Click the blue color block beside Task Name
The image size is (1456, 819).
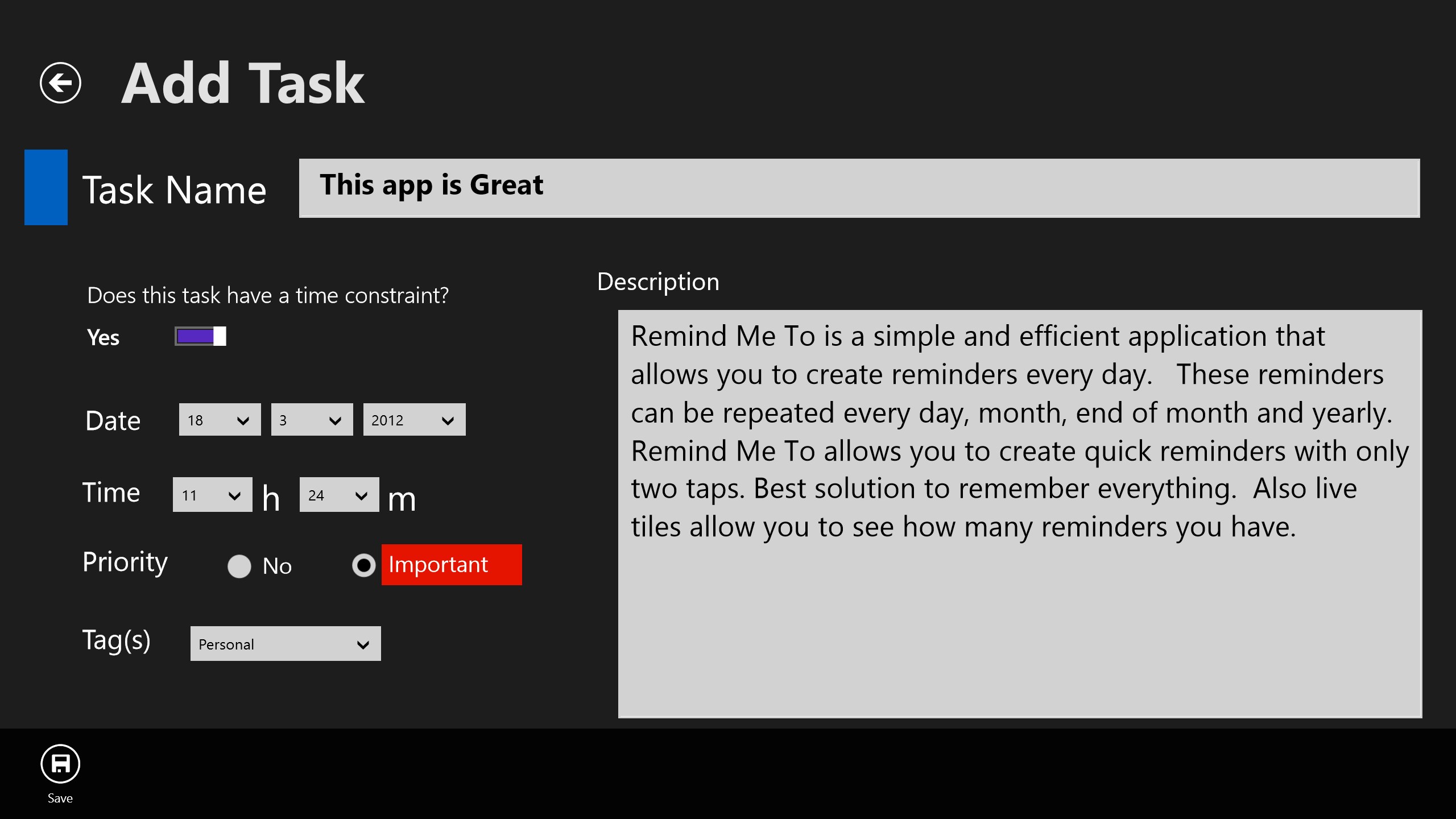pos(46,187)
